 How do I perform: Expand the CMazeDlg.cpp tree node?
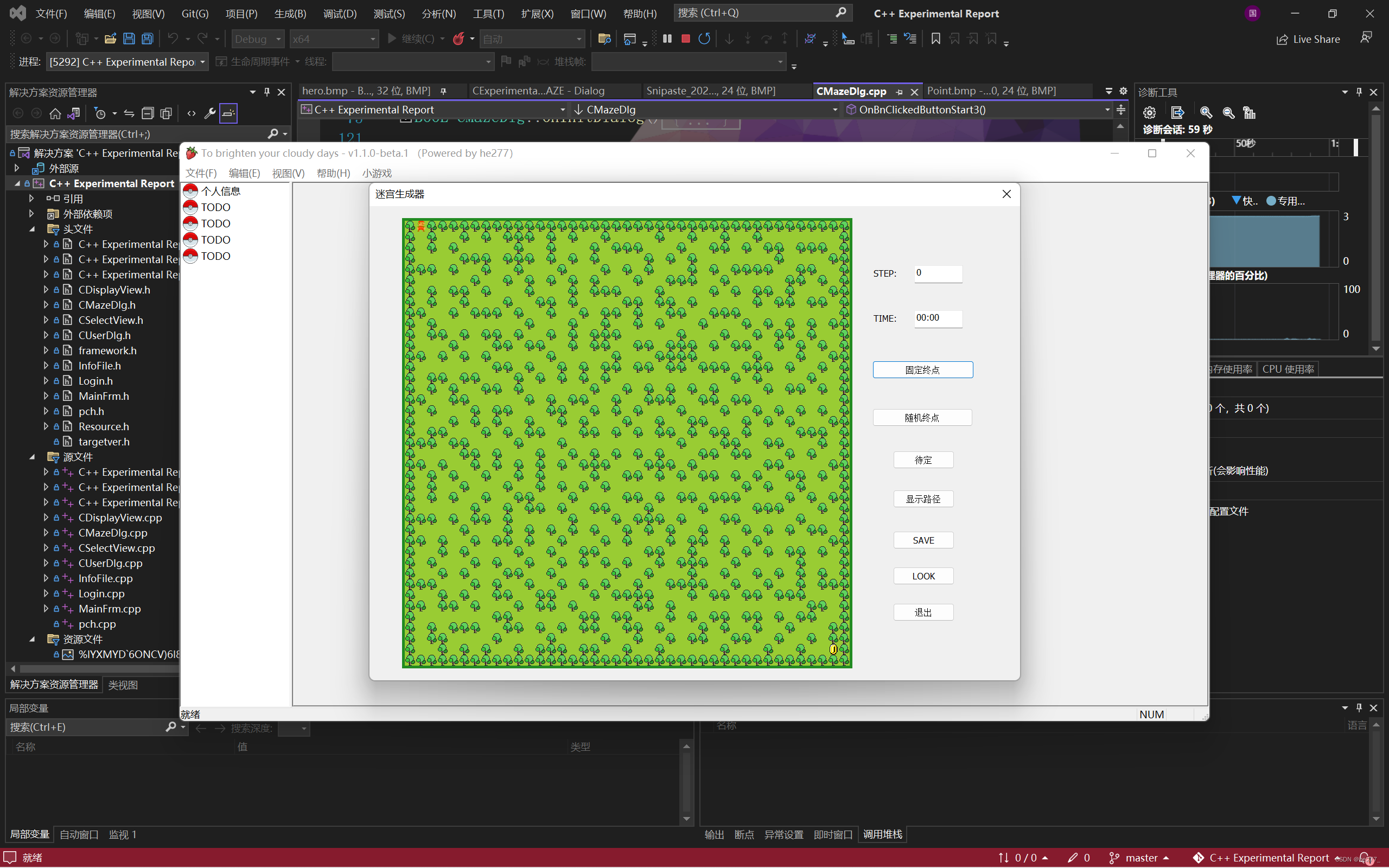46,533
